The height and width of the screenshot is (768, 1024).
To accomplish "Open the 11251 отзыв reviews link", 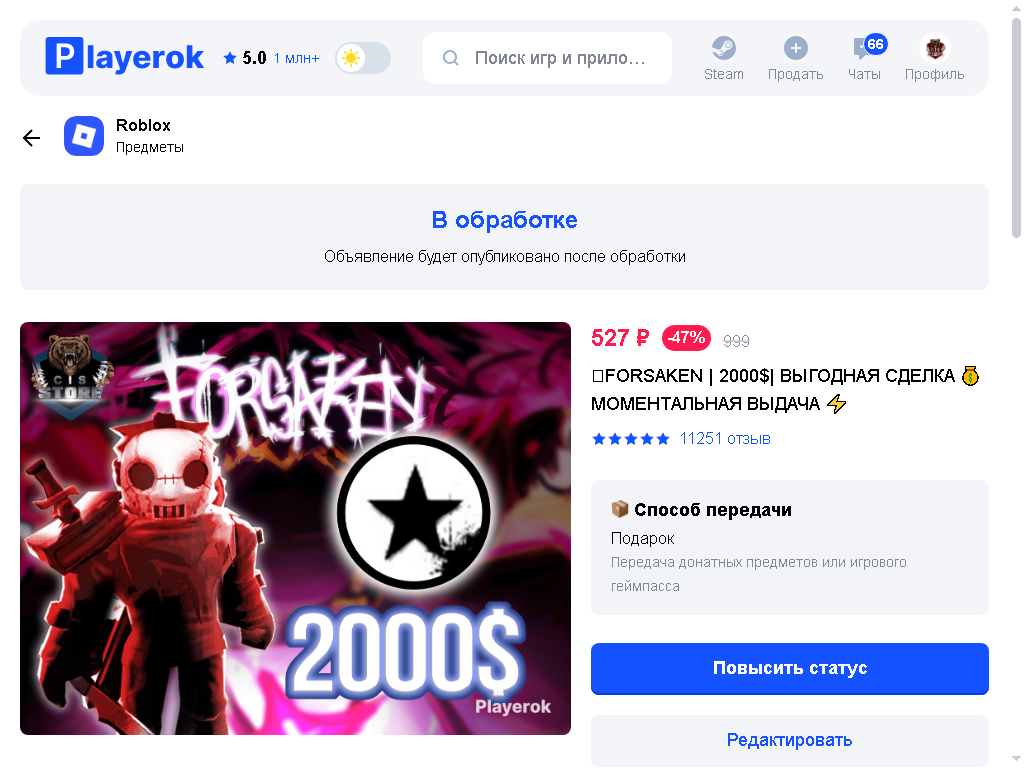I will [725, 439].
